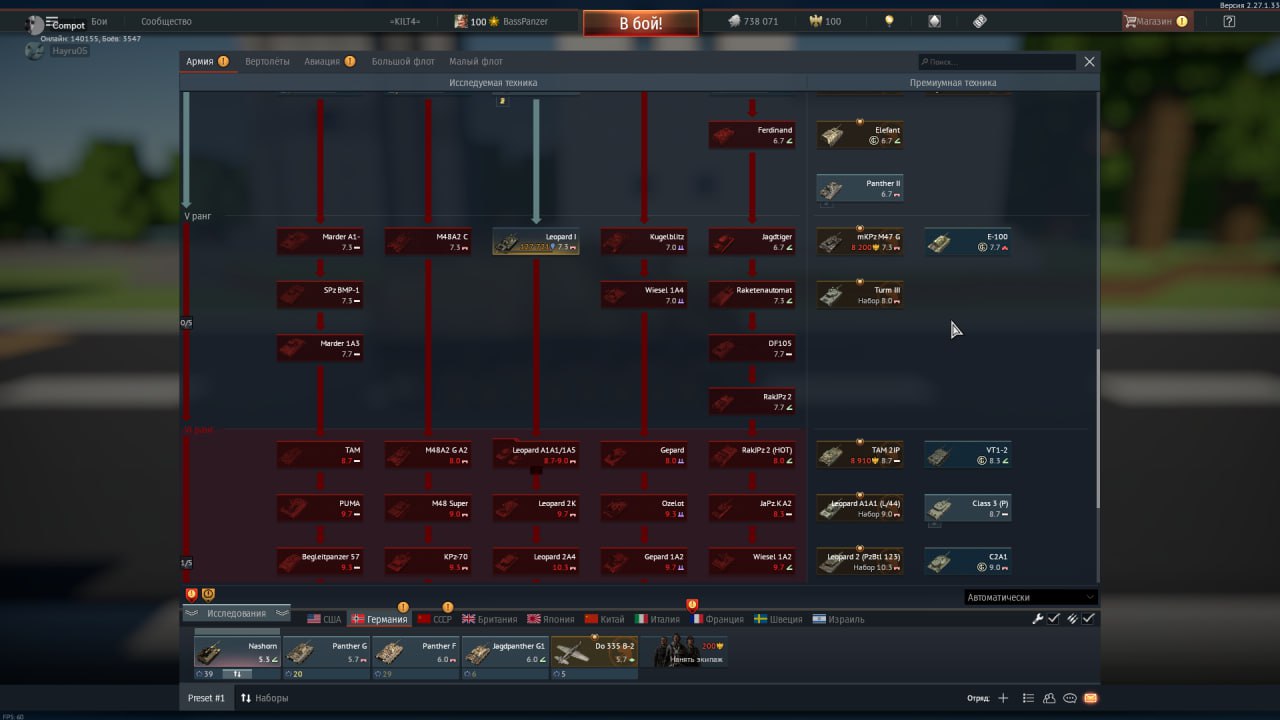Select the США country tab
The image size is (1280, 720).
click(x=324, y=619)
